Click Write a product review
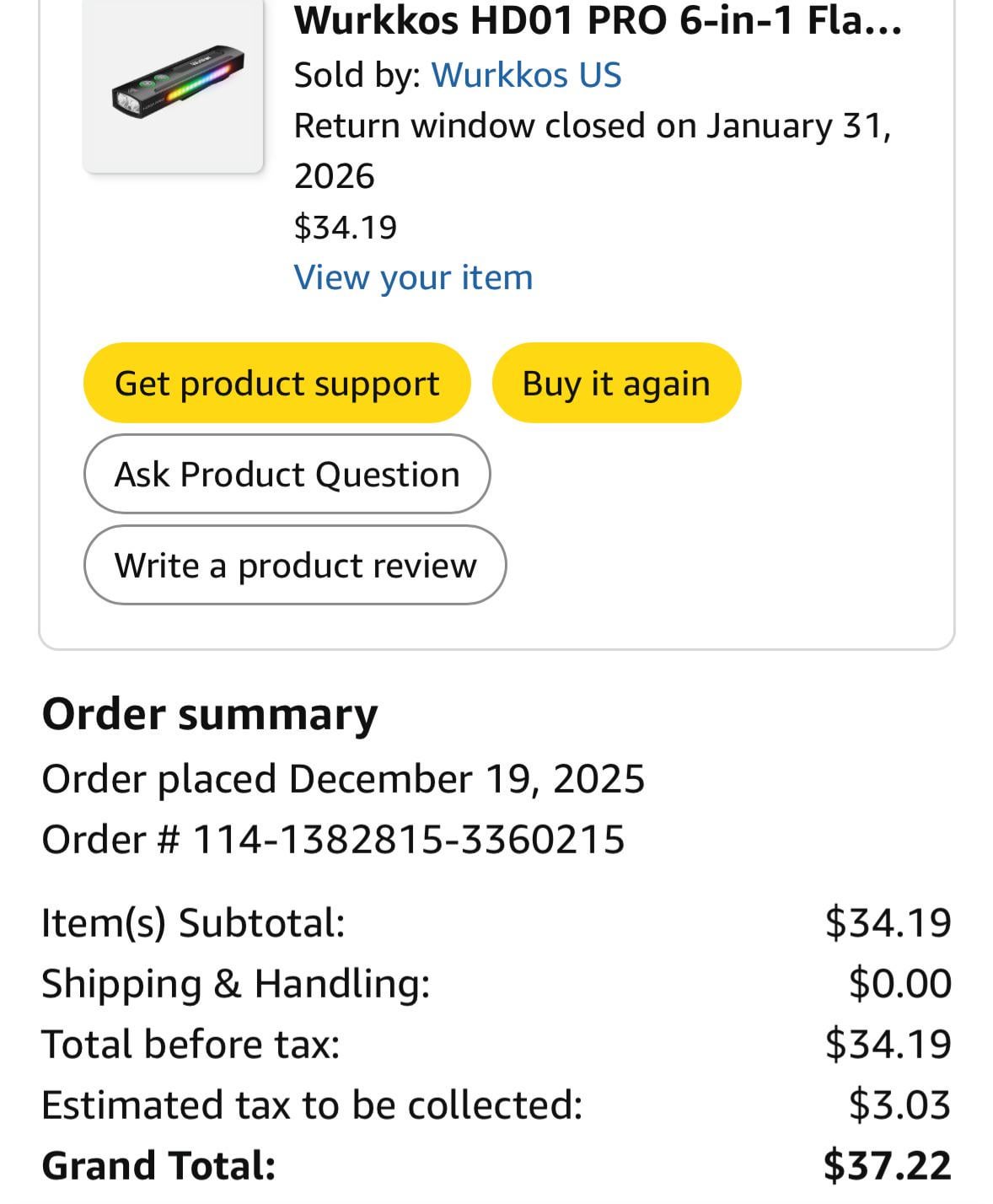Viewport: 993px width, 1204px height. [x=295, y=565]
